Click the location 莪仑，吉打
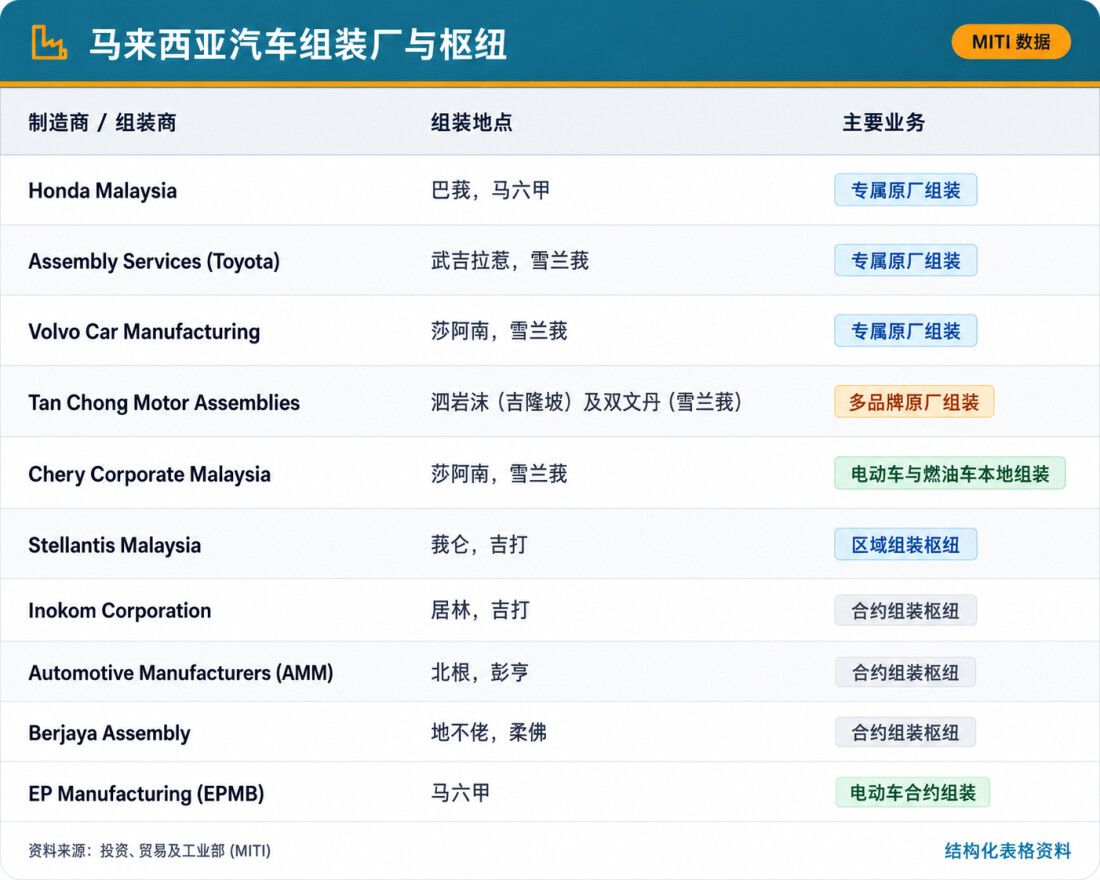The image size is (1100, 880). click(x=479, y=545)
